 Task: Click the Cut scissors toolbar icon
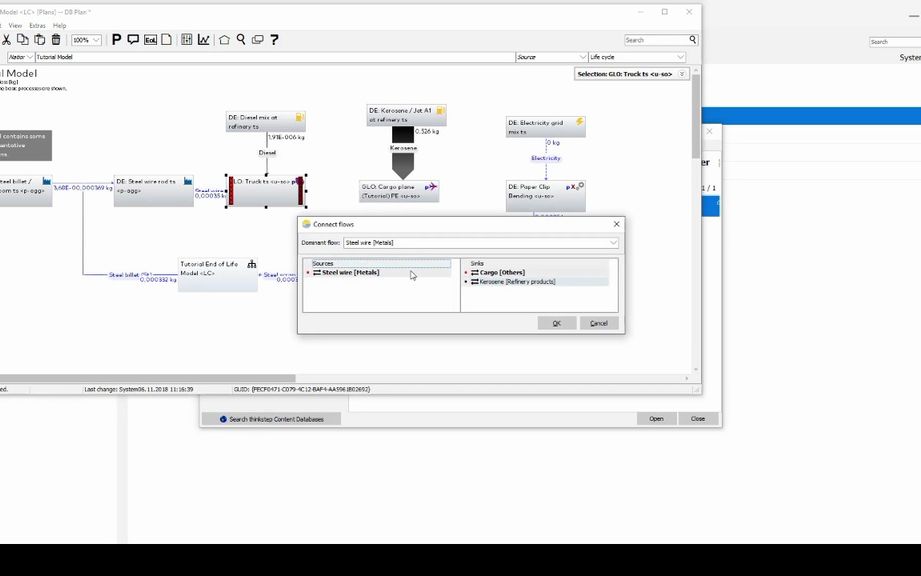tap(6, 40)
